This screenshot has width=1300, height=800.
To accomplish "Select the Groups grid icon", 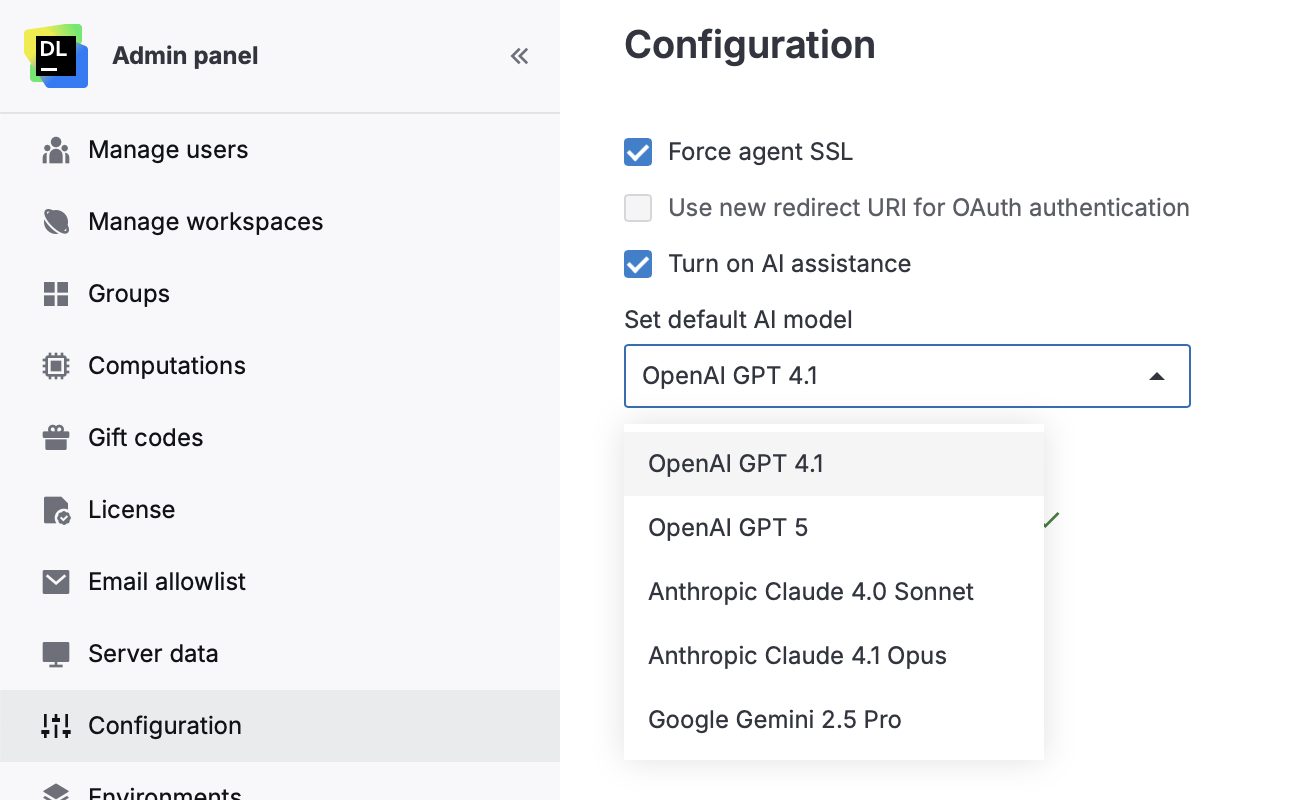I will point(57,293).
